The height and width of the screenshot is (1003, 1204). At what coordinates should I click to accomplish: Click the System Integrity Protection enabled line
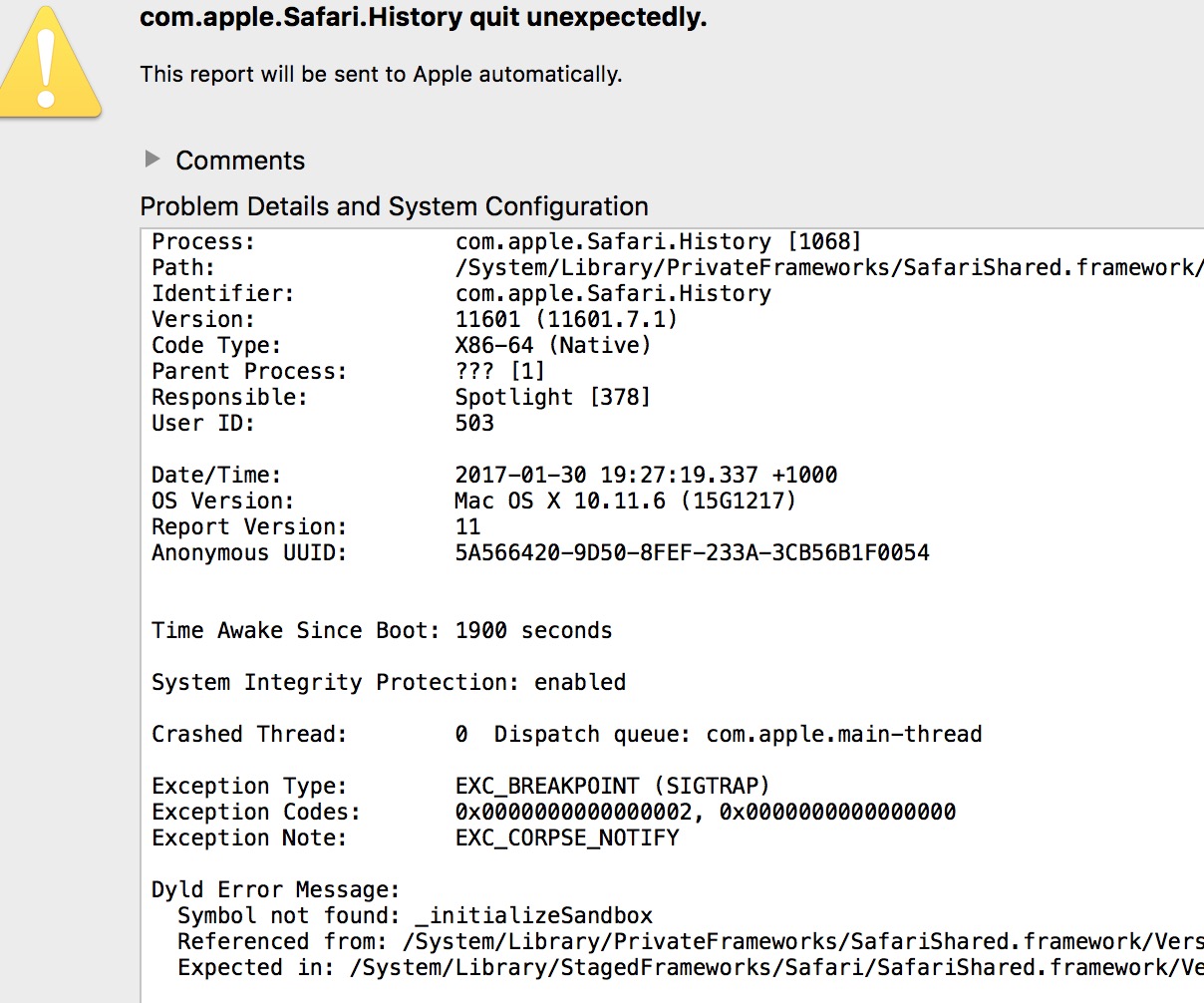click(x=389, y=683)
